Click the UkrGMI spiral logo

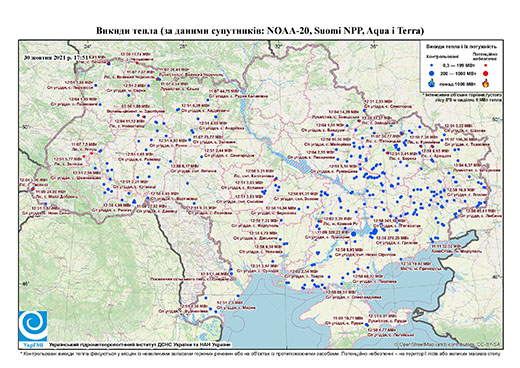click(33, 326)
